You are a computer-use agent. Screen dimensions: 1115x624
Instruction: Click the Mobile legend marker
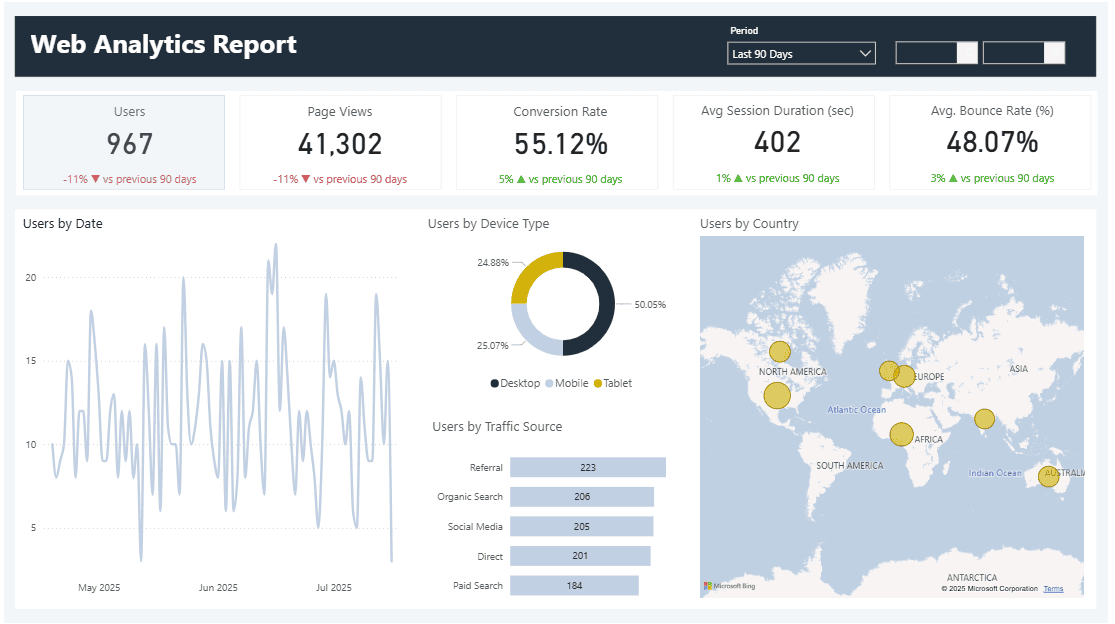coord(549,384)
